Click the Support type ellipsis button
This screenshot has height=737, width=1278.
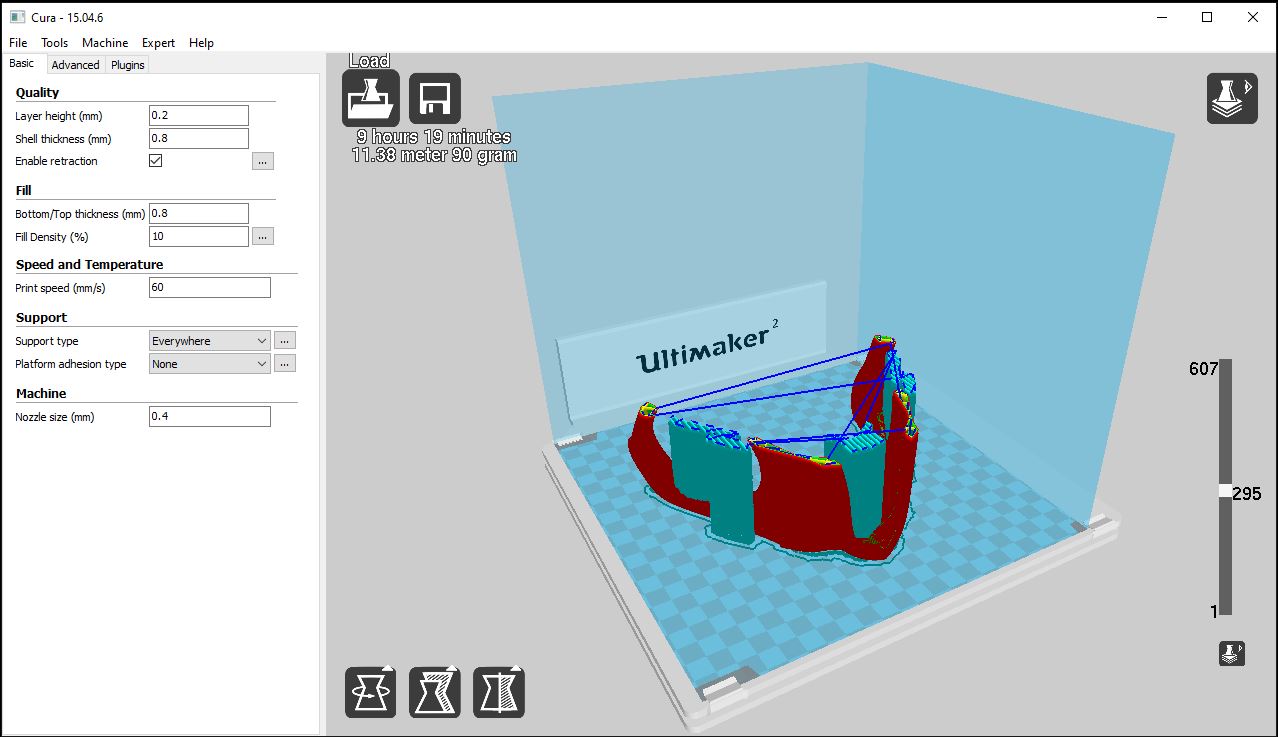pyautogui.click(x=285, y=341)
